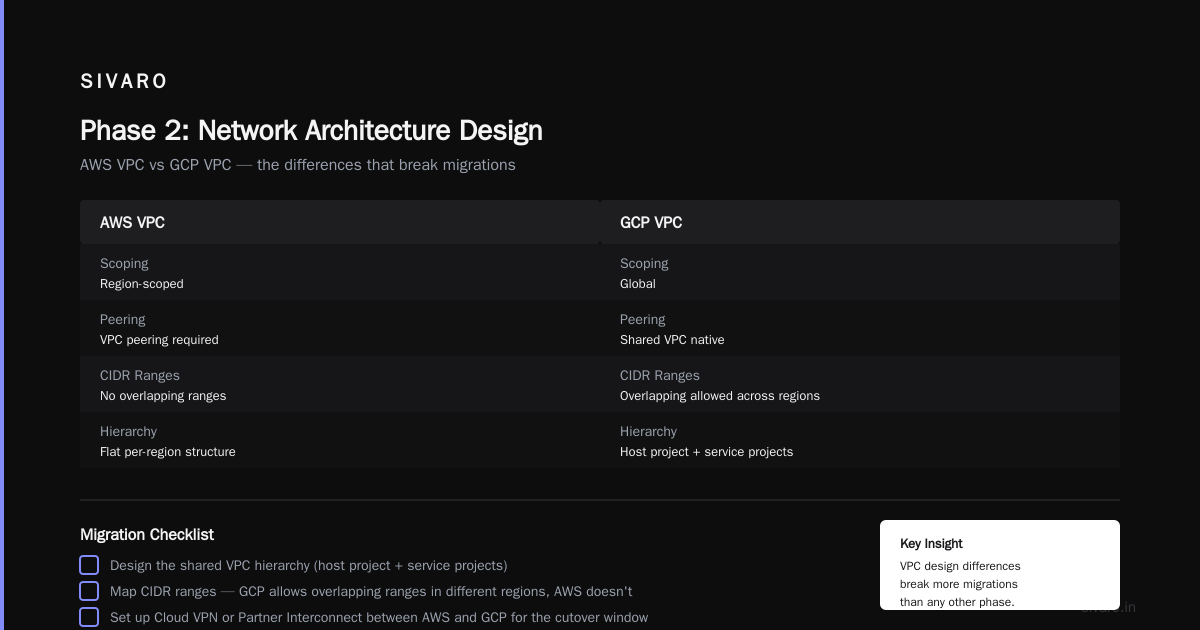Click 'Set up Cloud VPN or Partner Interconnect' text

[379, 618]
